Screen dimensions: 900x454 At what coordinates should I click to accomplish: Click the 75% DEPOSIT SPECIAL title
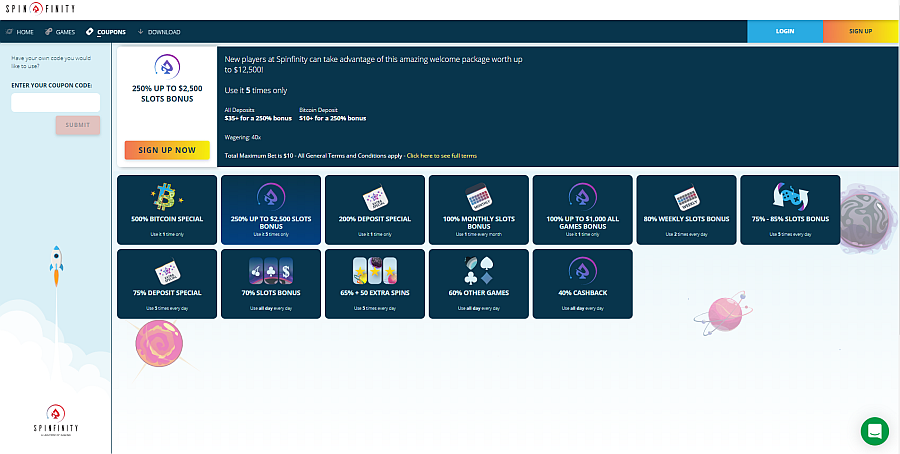pos(167,293)
